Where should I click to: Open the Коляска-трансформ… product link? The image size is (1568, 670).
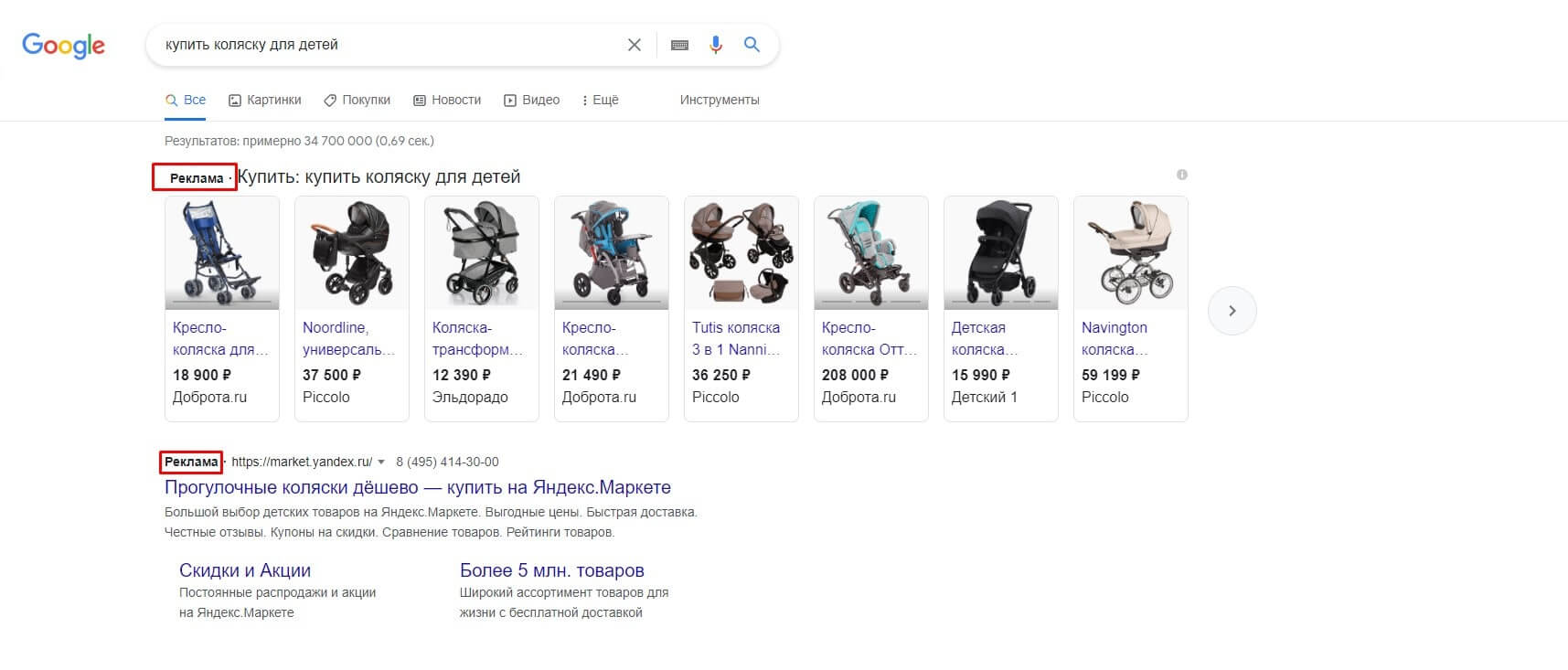478,338
